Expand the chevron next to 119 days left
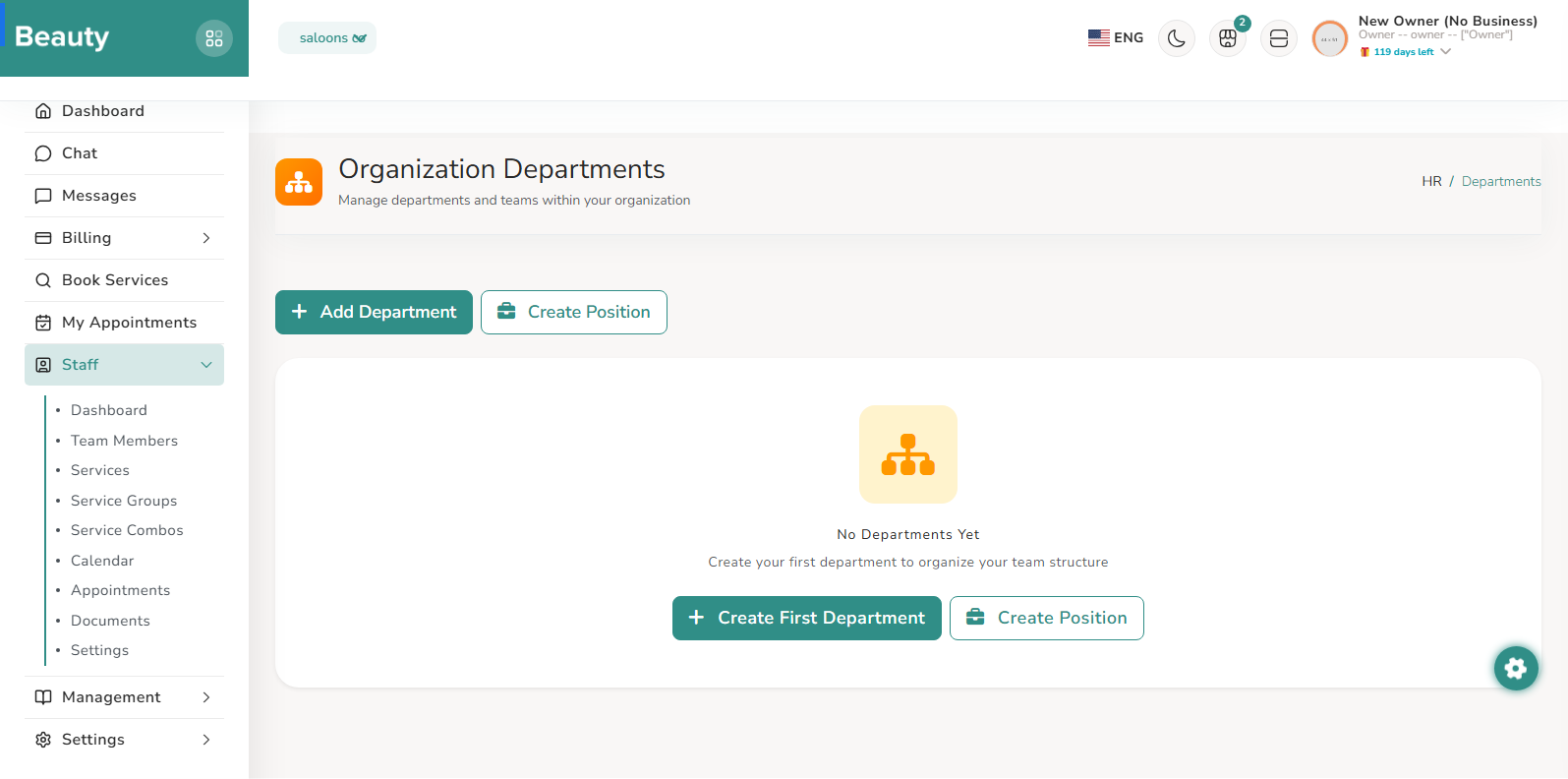Screen dimensions: 1568x779 [x=1445, y=52]
